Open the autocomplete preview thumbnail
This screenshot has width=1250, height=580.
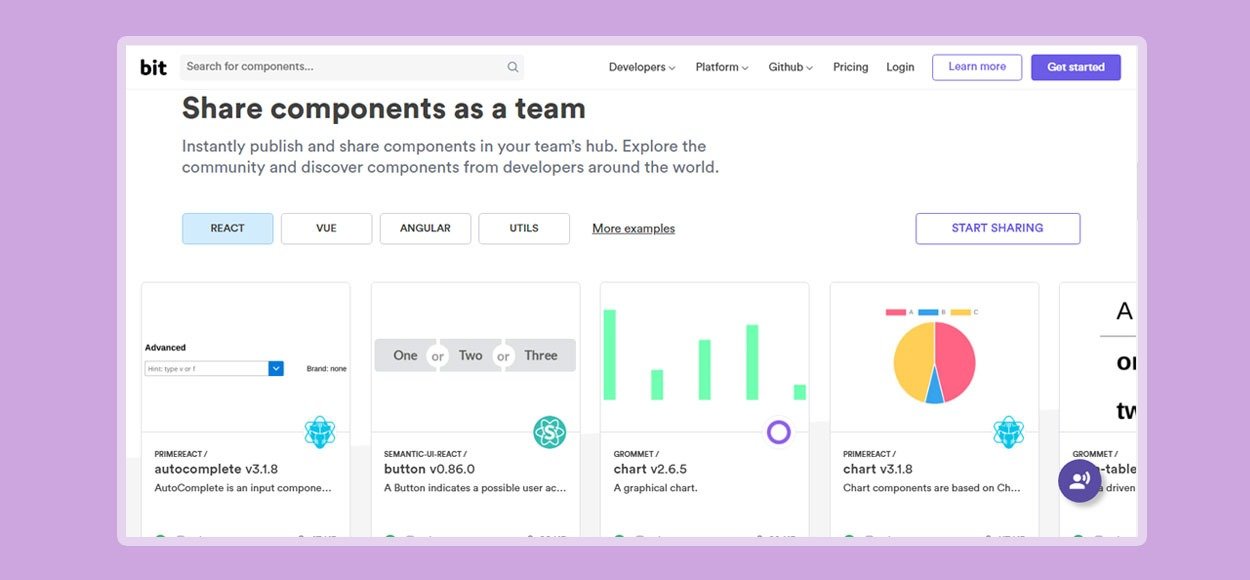[246, 357]
